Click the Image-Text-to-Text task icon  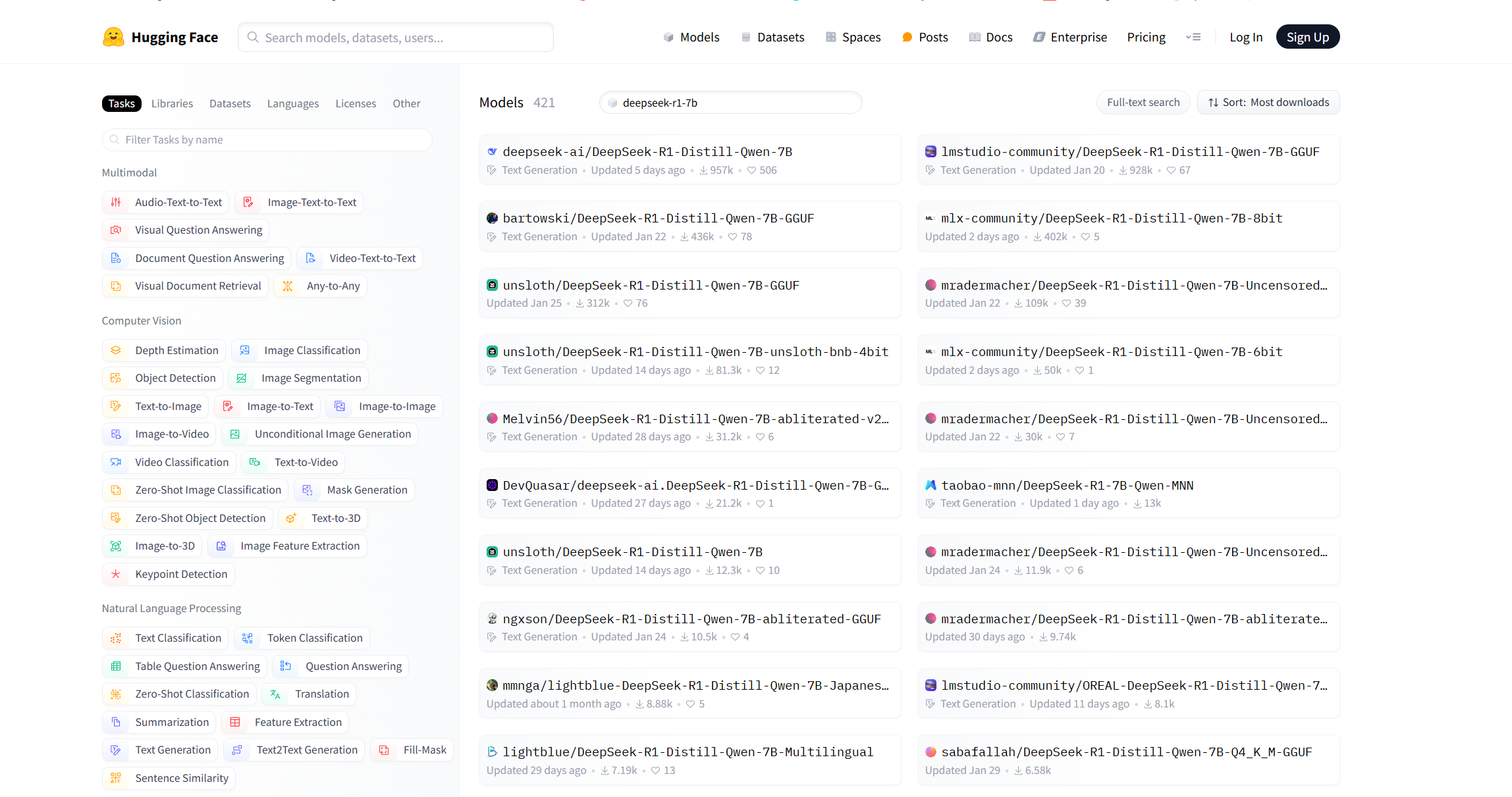[x=248, y=202]
